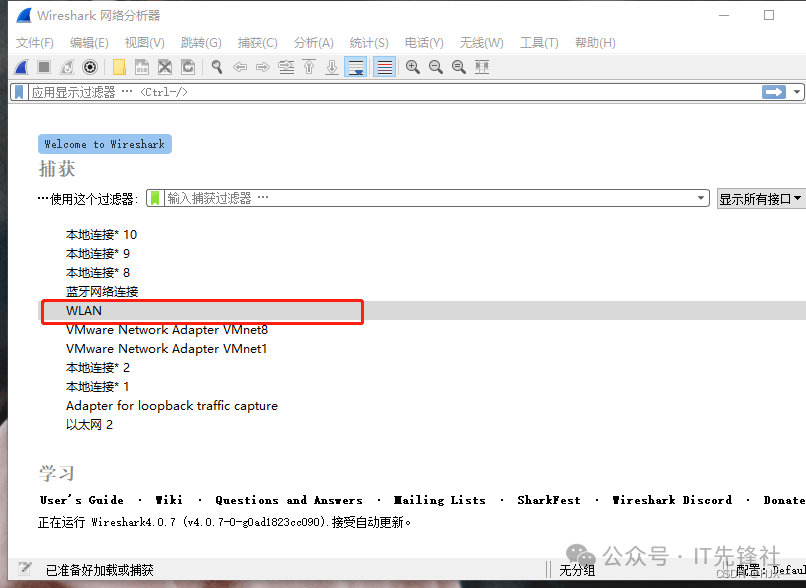
Task: Open the Wireshark Discord link
Action: (x=672, y=500)
